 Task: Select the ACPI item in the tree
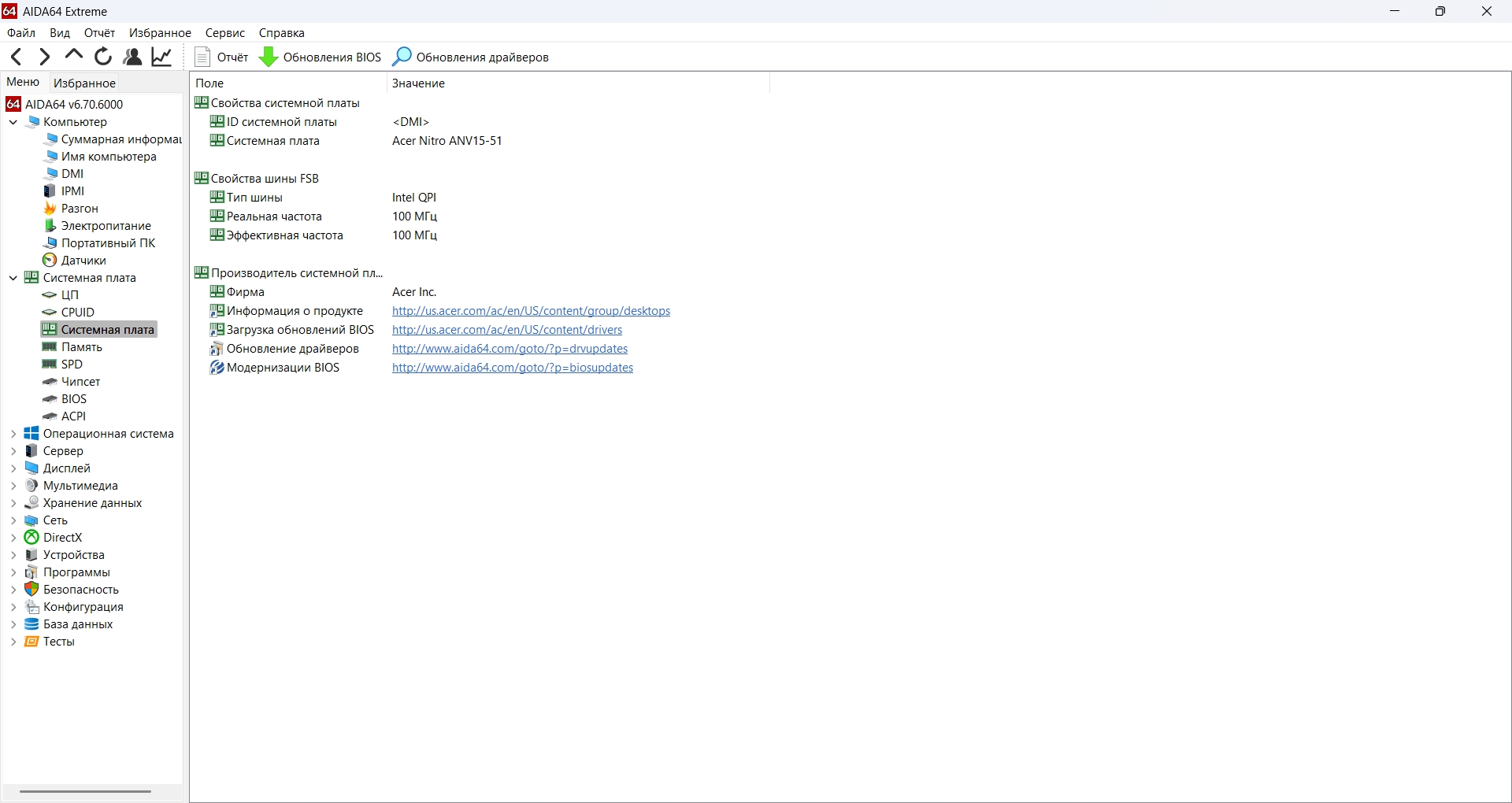click(65, 416)
